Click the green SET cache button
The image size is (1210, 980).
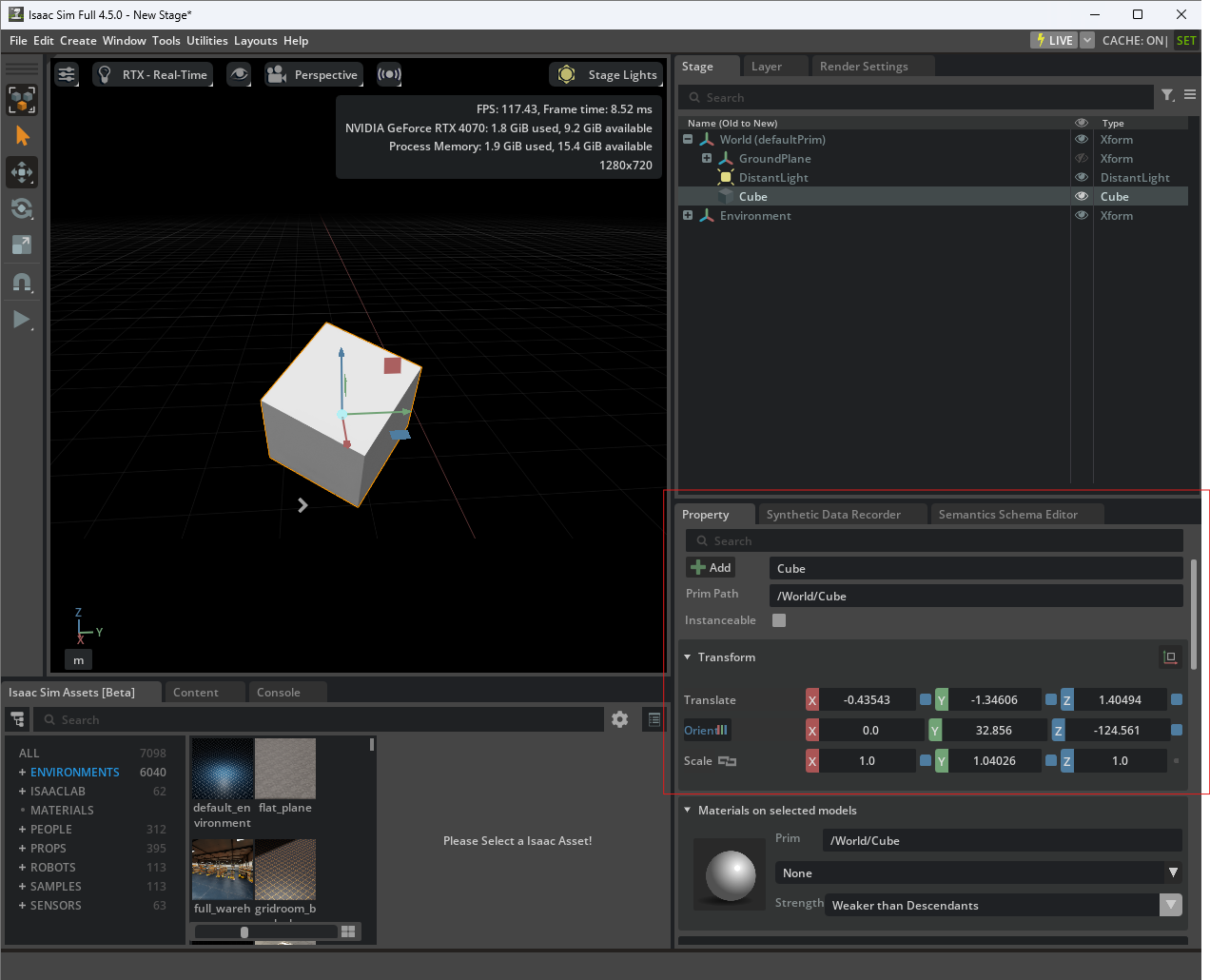point(1186,40)
